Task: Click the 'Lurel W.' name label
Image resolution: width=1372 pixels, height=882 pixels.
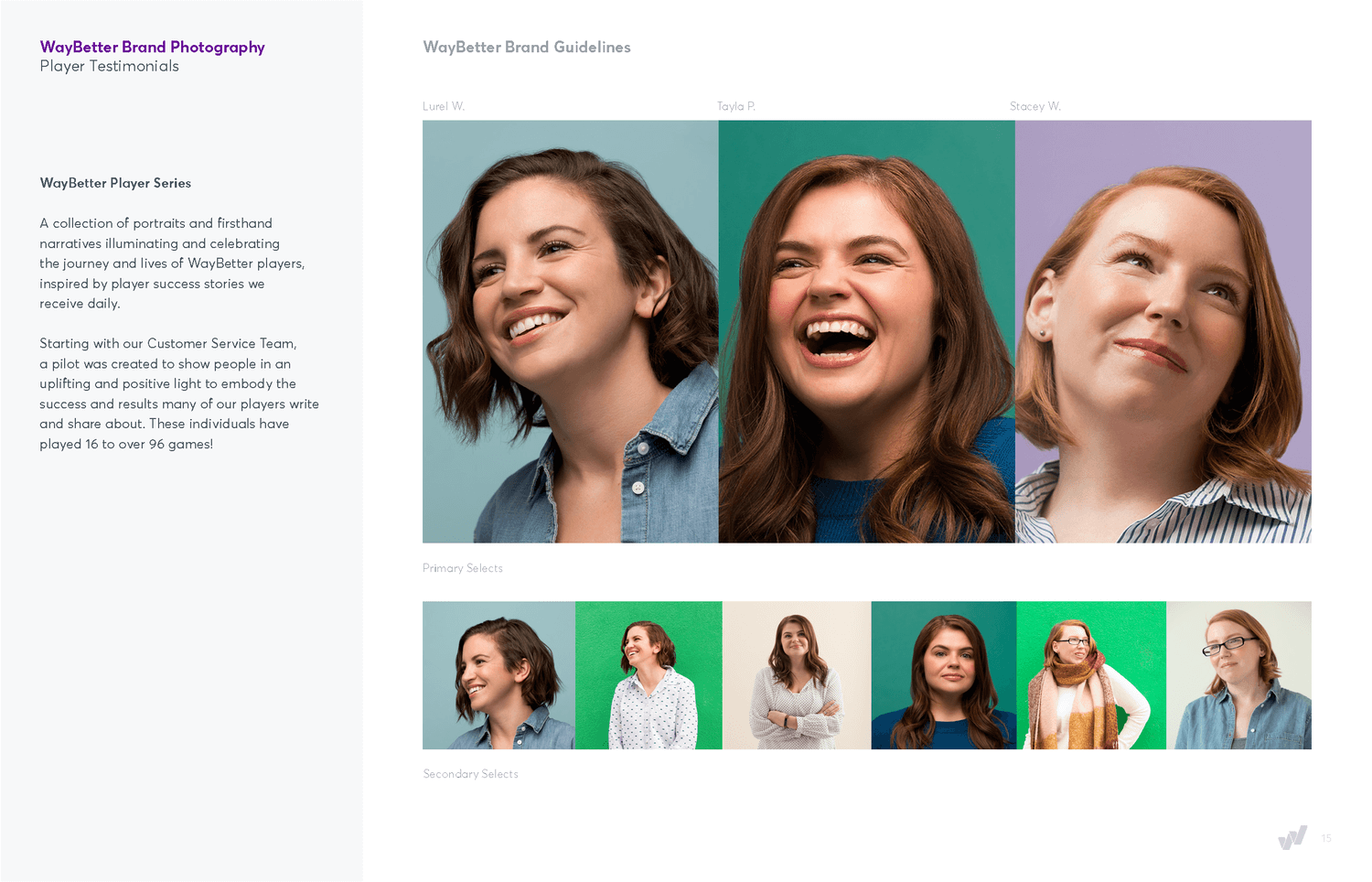Action: point(444,106)
